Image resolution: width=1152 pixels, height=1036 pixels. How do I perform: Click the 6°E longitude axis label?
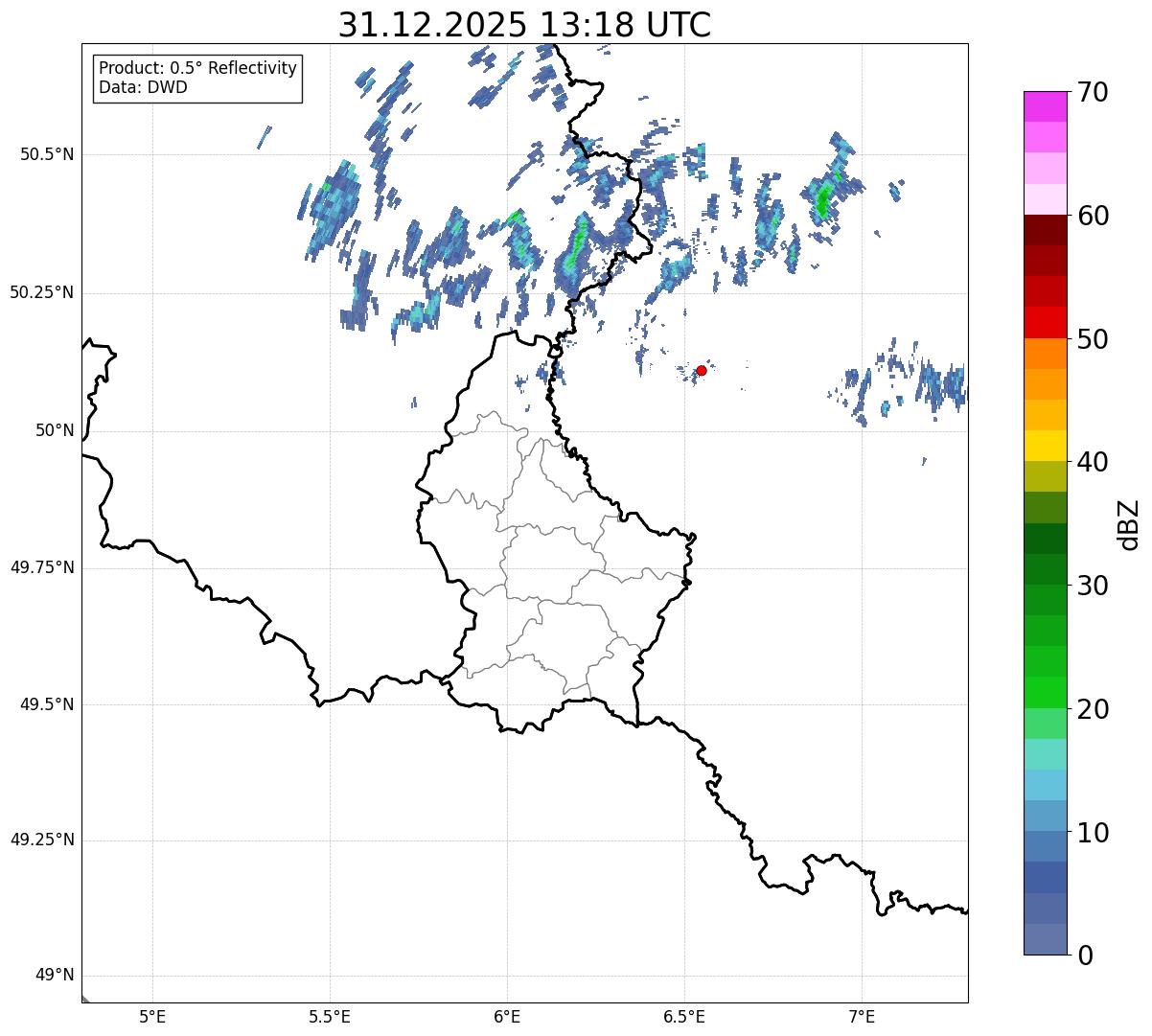pyautogui.click(x=507, y=1016)
